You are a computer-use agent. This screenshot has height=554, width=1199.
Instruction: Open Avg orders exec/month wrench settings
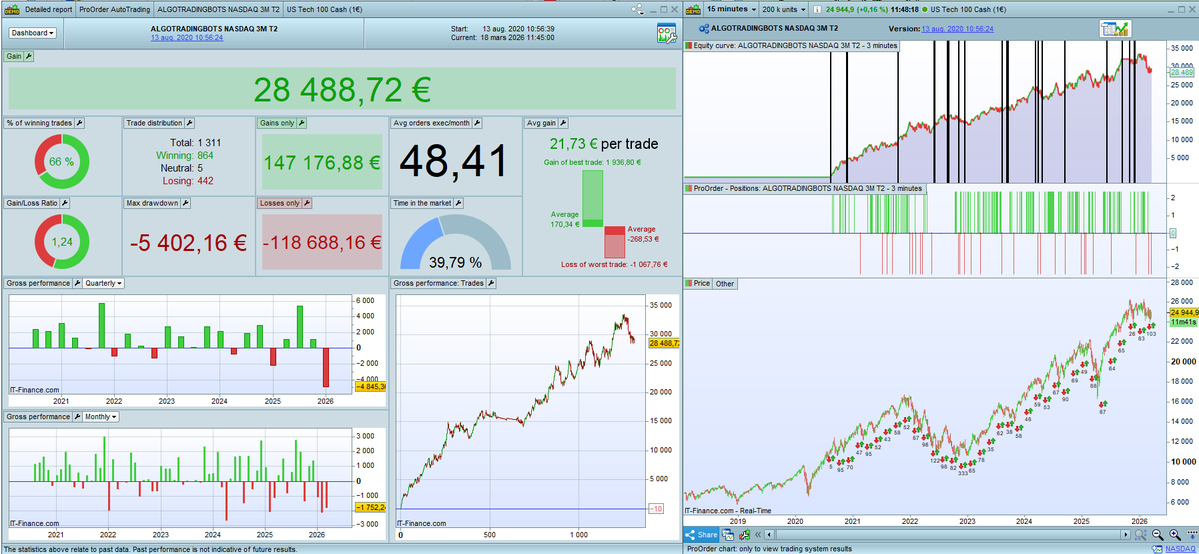pyautogui.click(x=476, y=122)
